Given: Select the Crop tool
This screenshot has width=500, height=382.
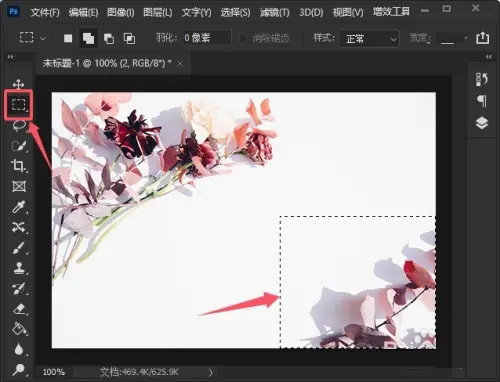Looking at the screenshot, I should coord(19,166).
